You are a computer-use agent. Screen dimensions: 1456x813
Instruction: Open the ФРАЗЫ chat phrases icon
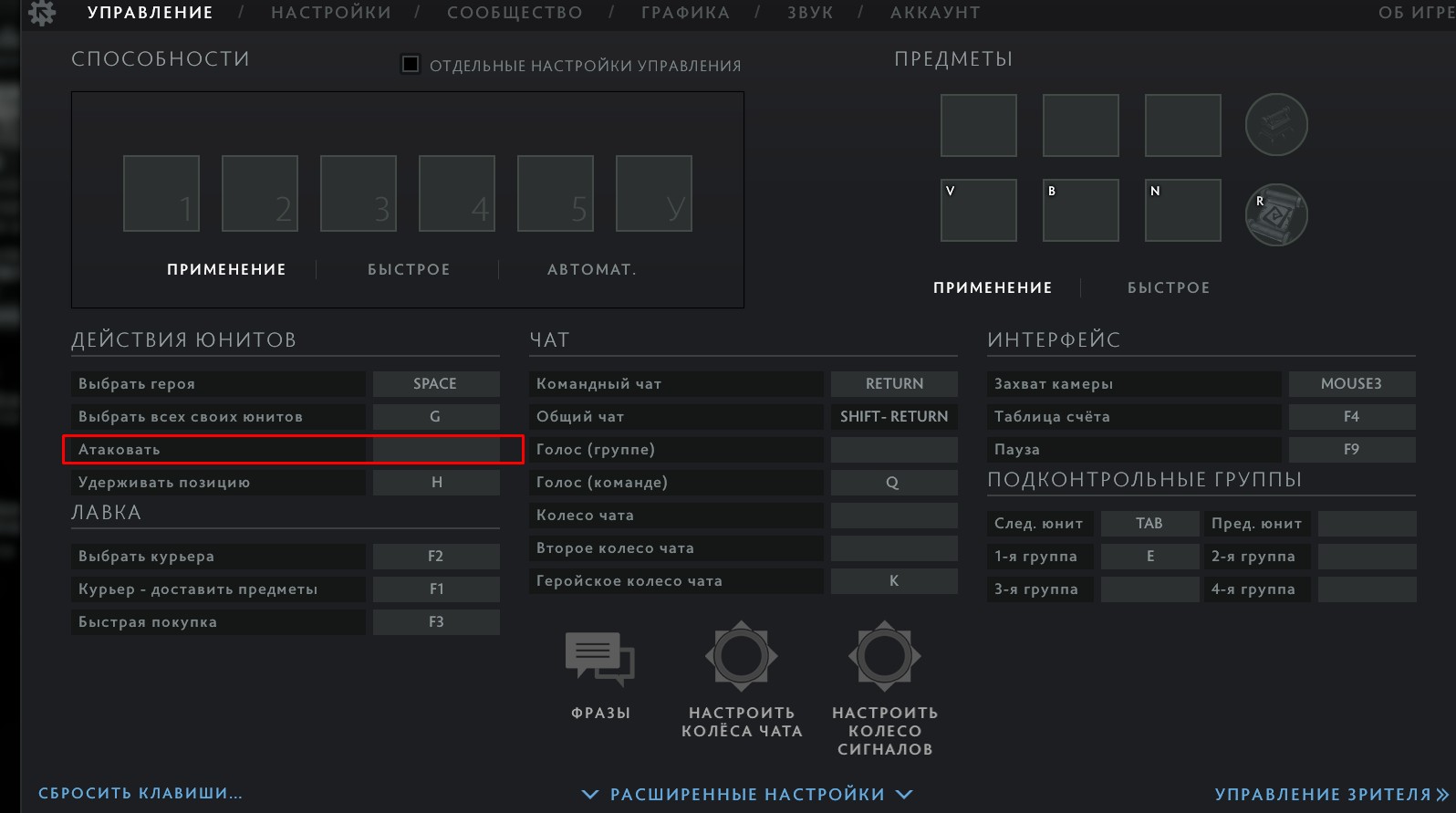pos(599,659)
